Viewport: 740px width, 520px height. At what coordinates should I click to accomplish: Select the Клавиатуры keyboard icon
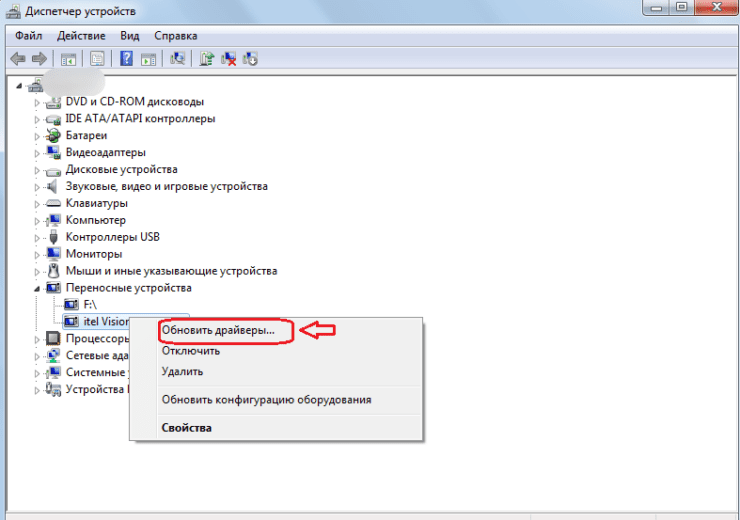point(53,203)
